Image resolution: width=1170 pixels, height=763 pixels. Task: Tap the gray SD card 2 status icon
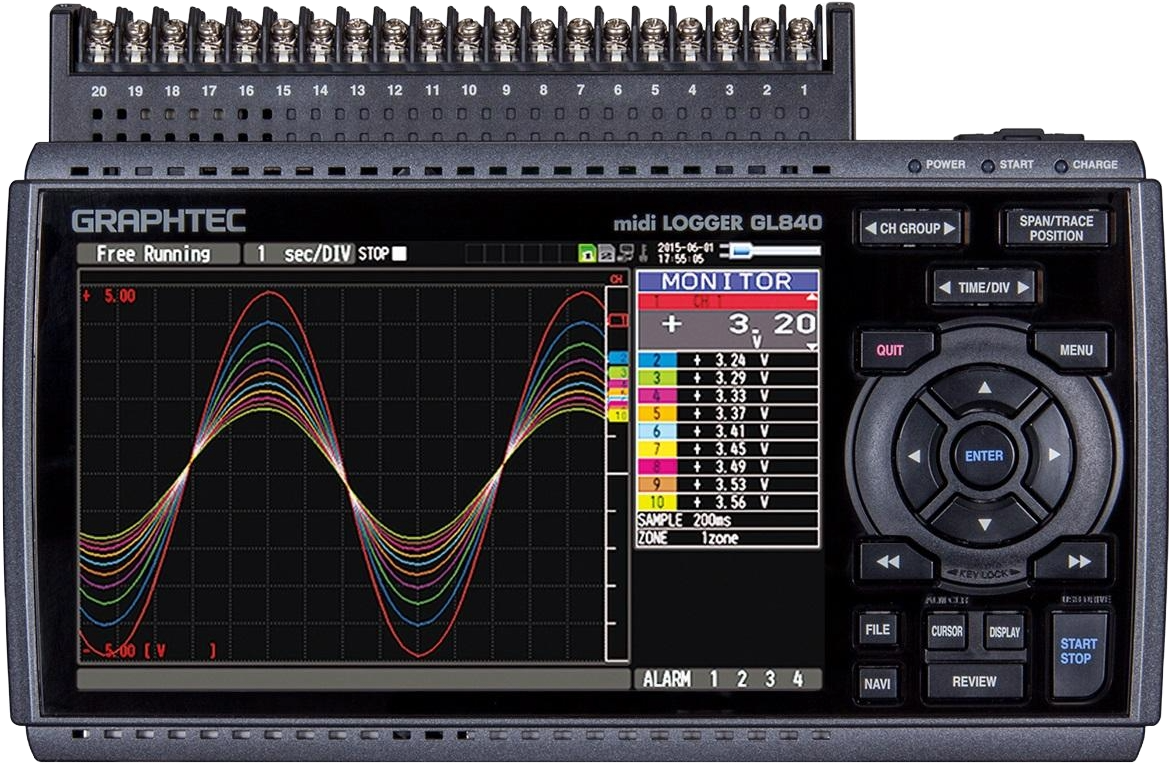point(606,254)
